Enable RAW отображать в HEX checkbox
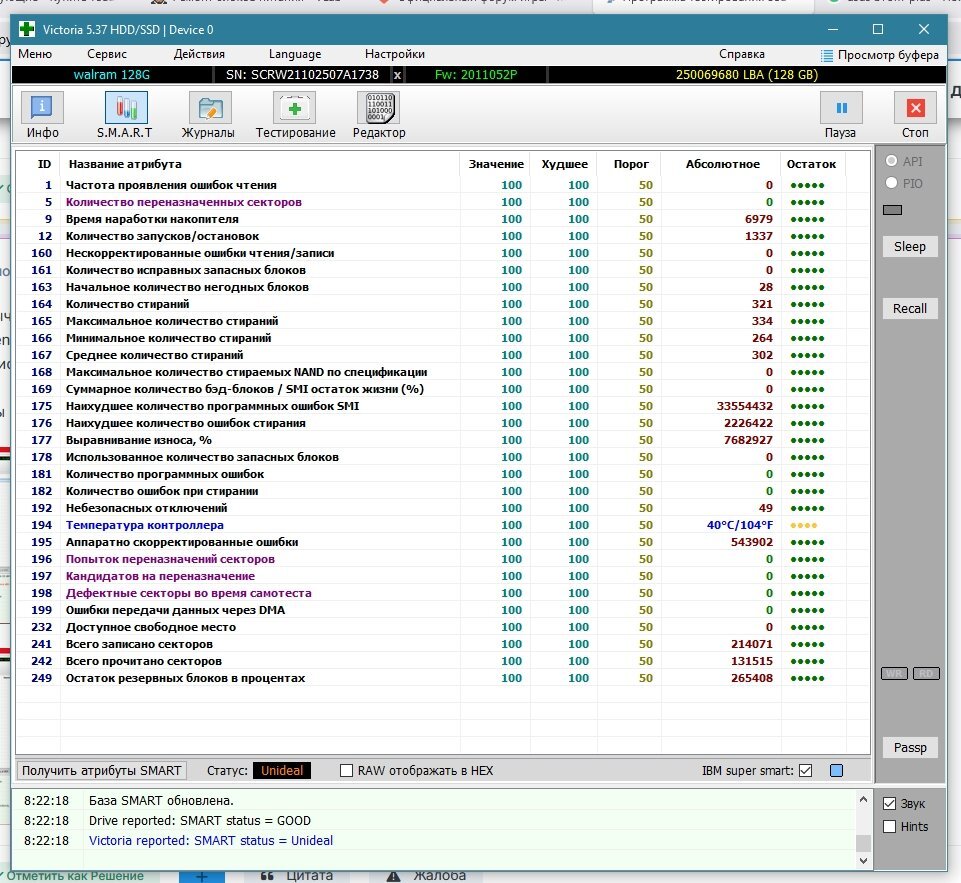This screenshot has height=883, width=961. (347, 771)
